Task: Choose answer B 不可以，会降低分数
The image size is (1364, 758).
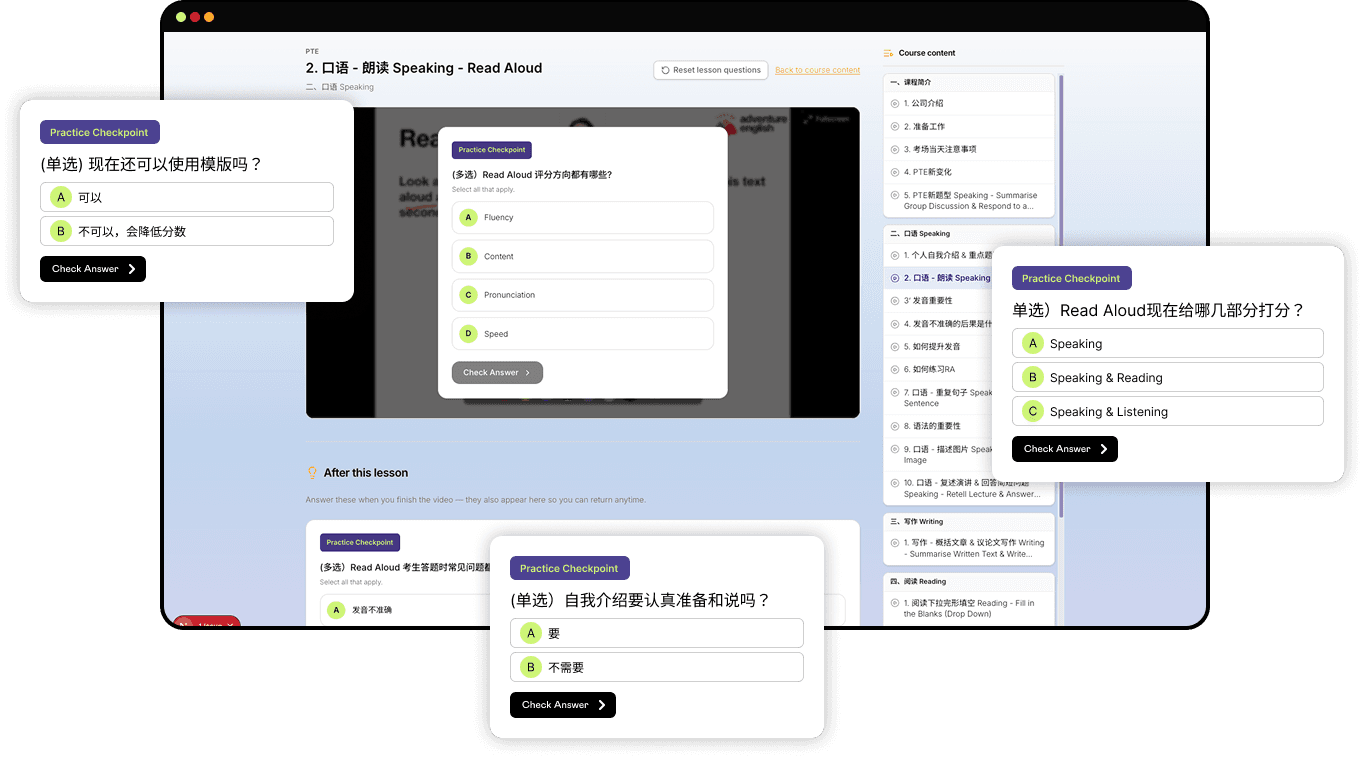Action: [x=187, y=231]
